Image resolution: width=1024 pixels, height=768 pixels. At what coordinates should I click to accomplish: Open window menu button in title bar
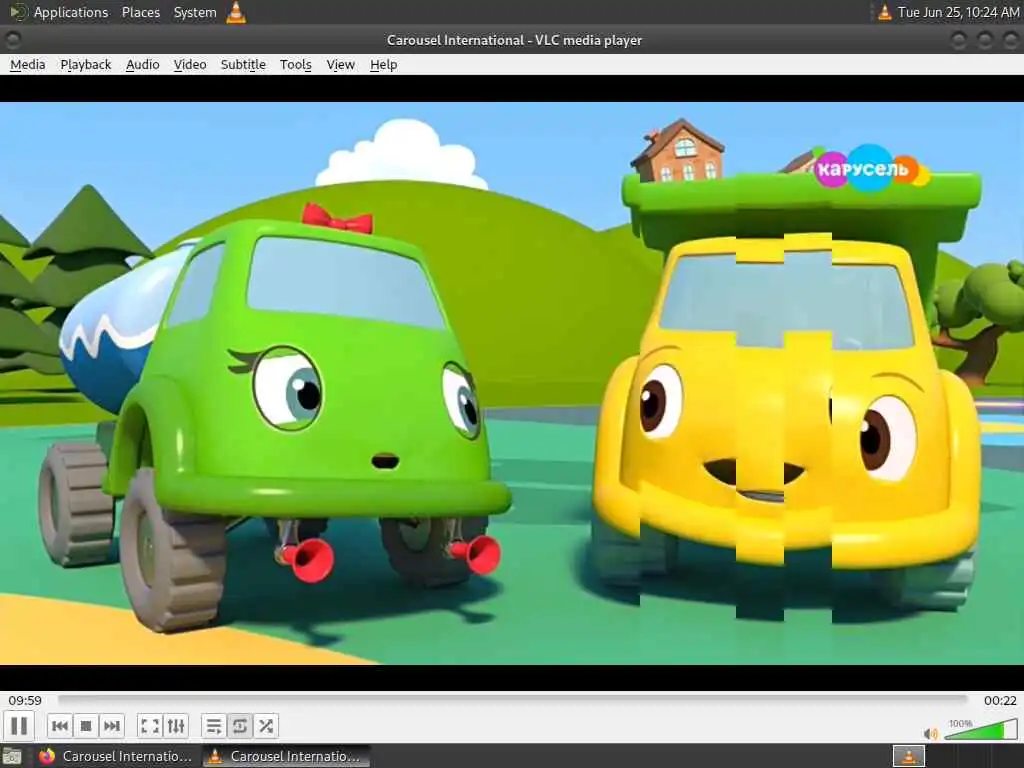(x=12, y=40)
